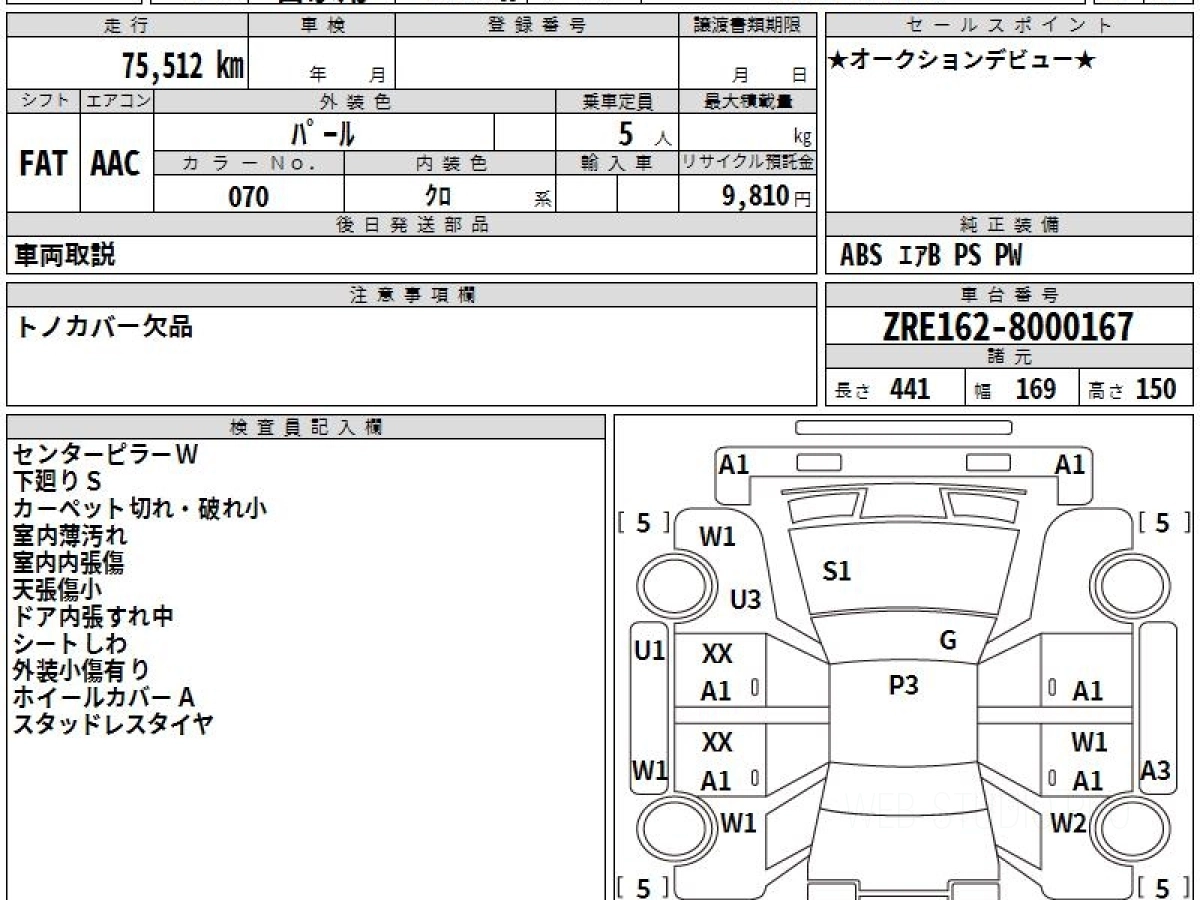Select the FAT shift value
Viewport: 1200px width, 900px height.
pos(43,163)
